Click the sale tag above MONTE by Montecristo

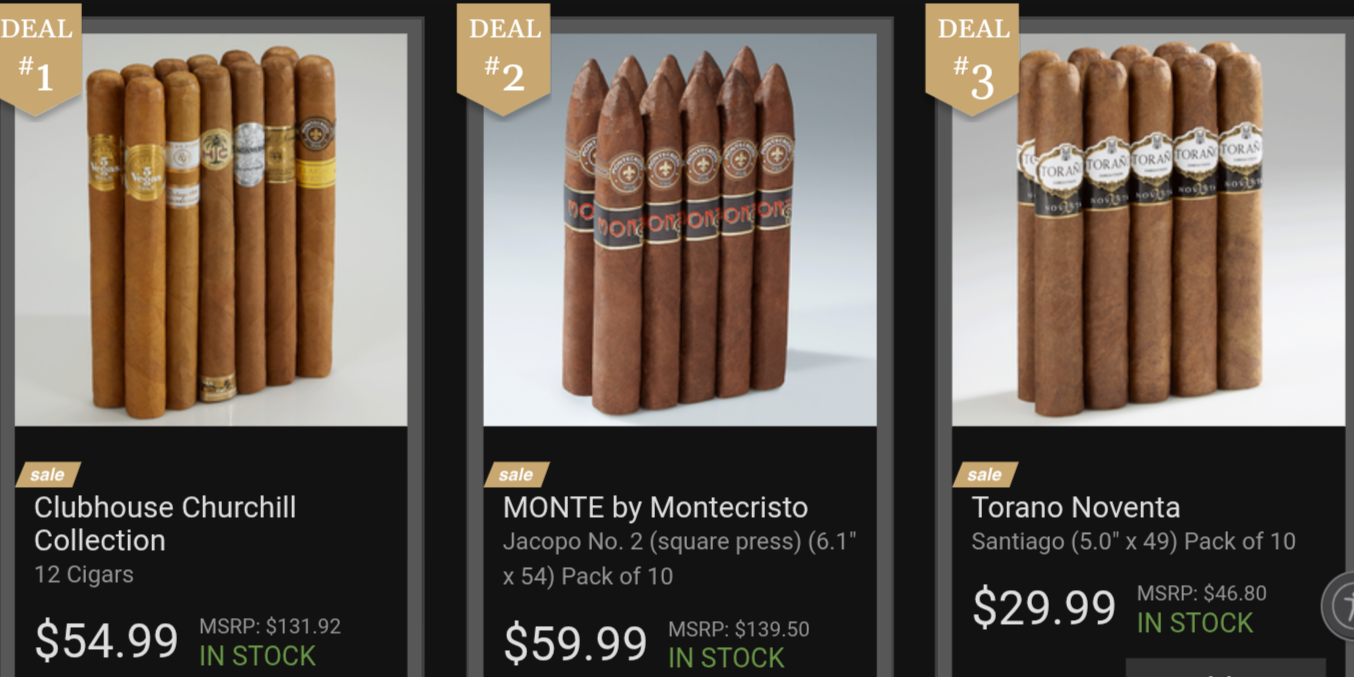(x=516, y=474)
